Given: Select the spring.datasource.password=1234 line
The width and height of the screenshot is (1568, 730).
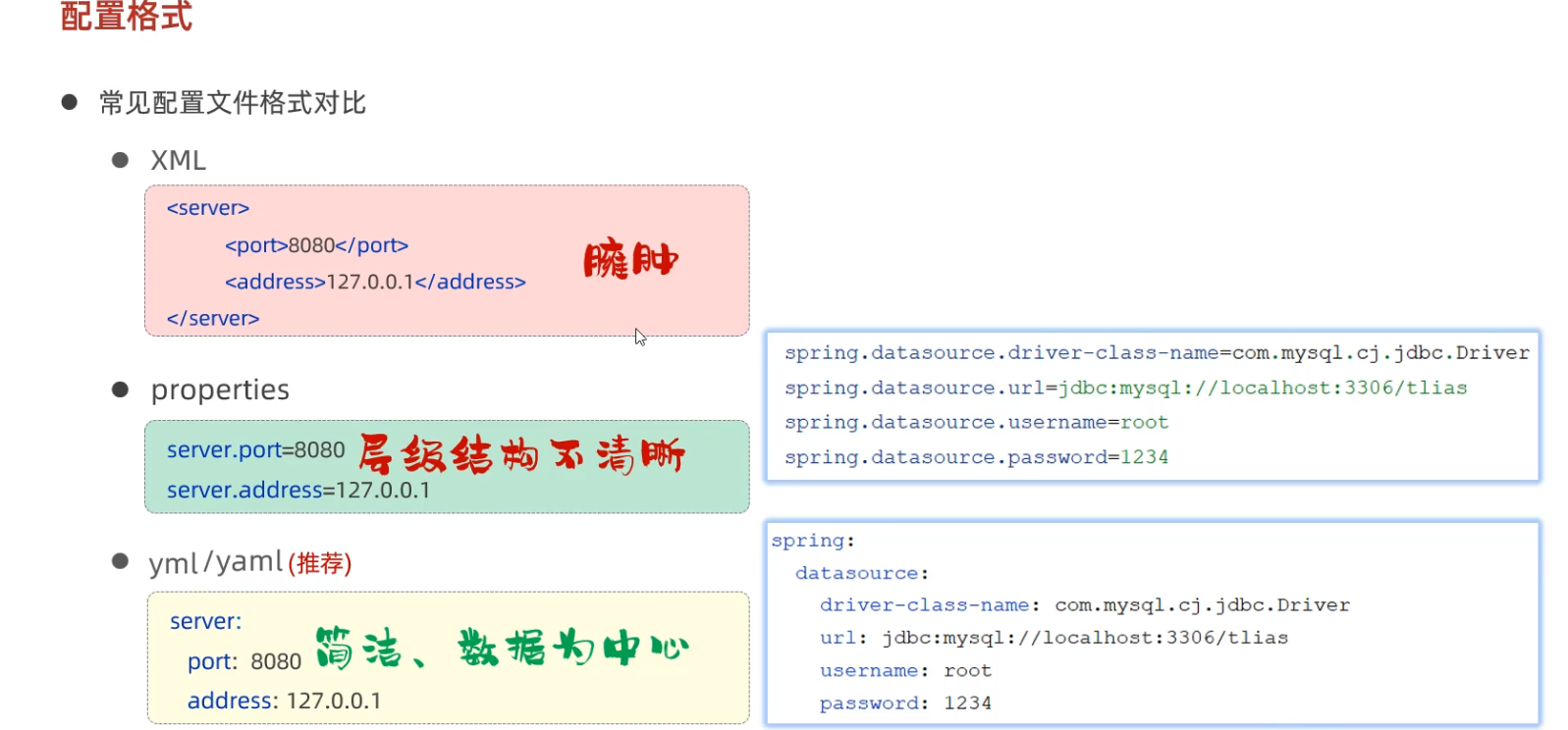Looking at the screenshot, I should [x=976, y=457].
